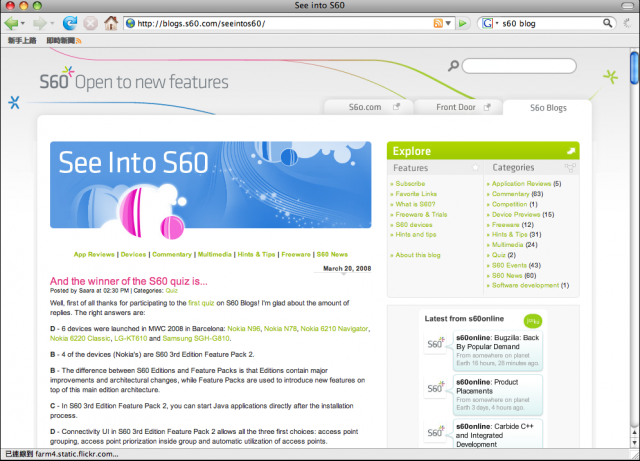Open the Devices navigation link
The width and height of the screenshot is (640, 461).
pyautogui.click(x=133, y=254)
